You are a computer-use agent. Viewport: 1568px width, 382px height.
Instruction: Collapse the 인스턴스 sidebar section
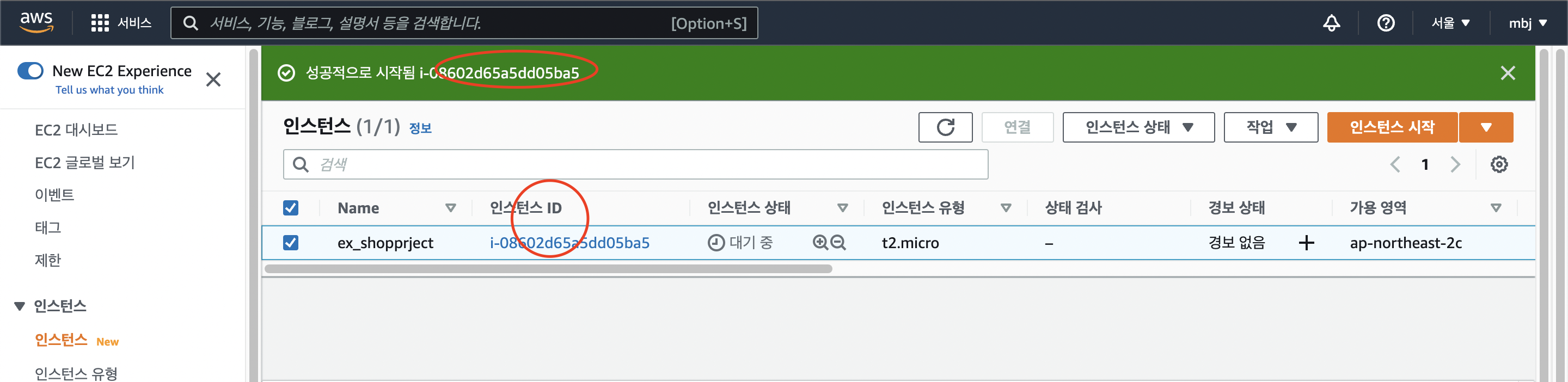coord(20,306)
